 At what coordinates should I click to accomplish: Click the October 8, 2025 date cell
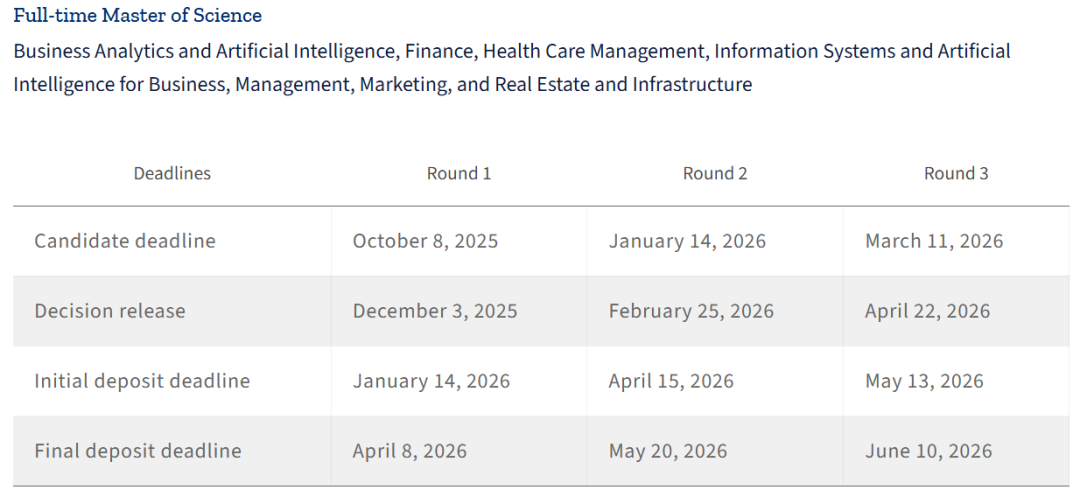coord(425,241)
